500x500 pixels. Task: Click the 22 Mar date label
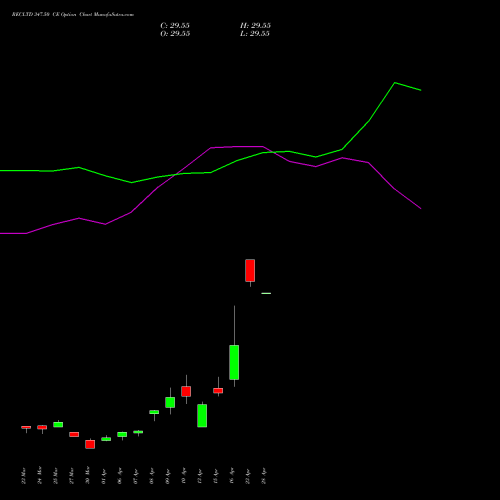point(23,476)
